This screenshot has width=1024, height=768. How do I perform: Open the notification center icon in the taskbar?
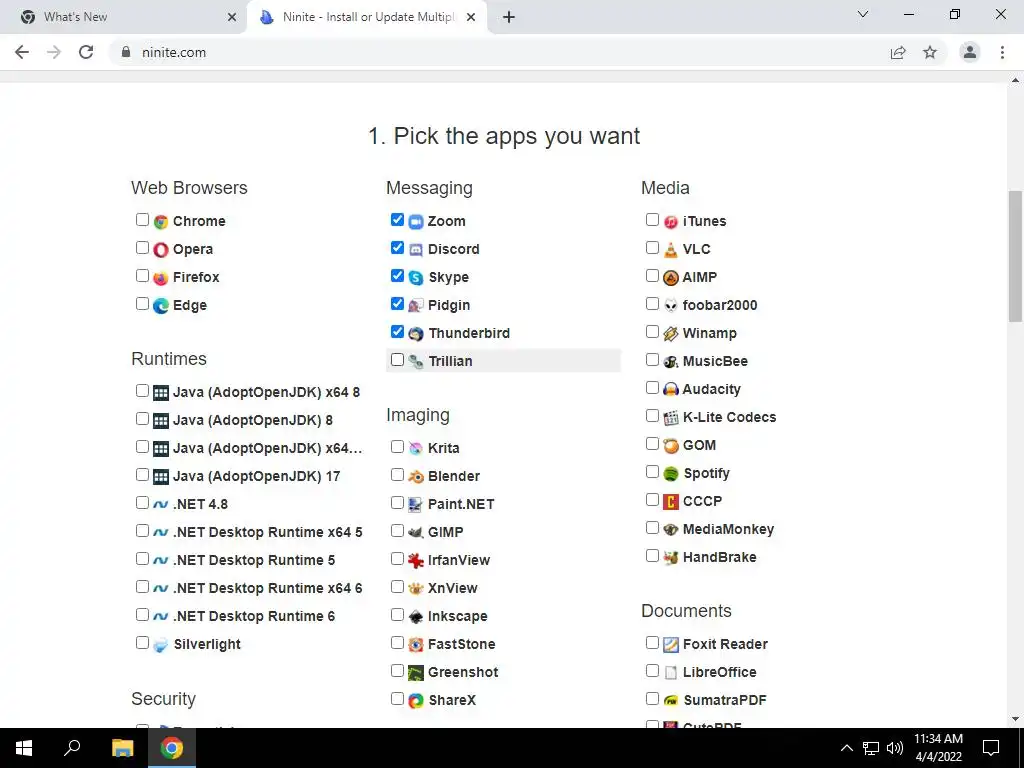(991, 748)
